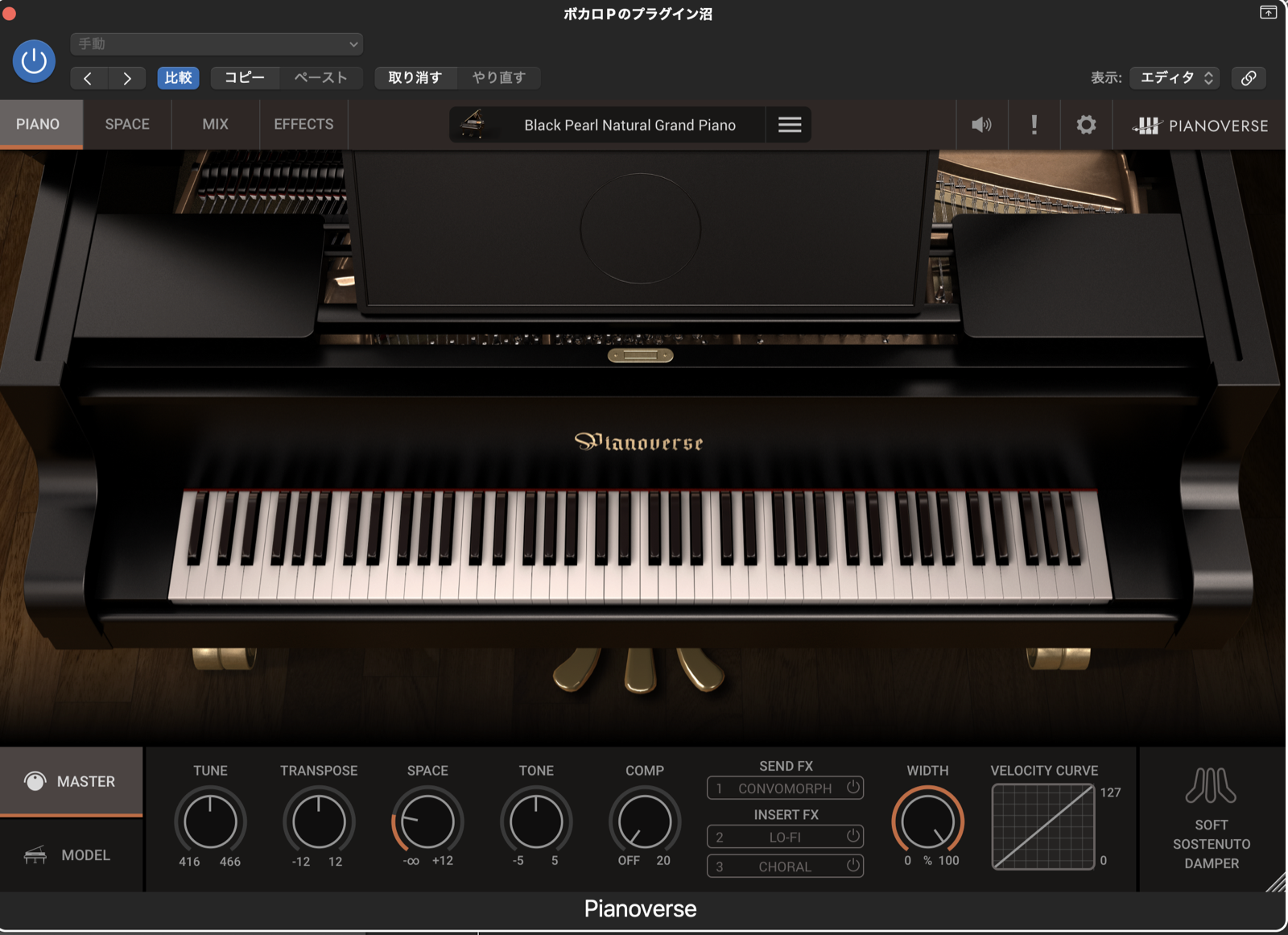Viewport: 1288px width, 935px height.
Task: Click the WIDTH knob
Action: click(927, 821)
